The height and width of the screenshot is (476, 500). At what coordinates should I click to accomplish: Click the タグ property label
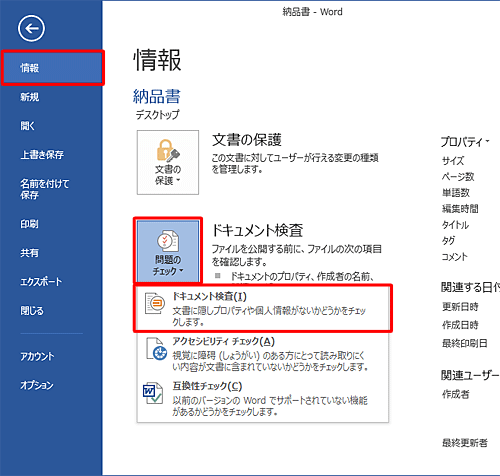click(x=448, y=241)
